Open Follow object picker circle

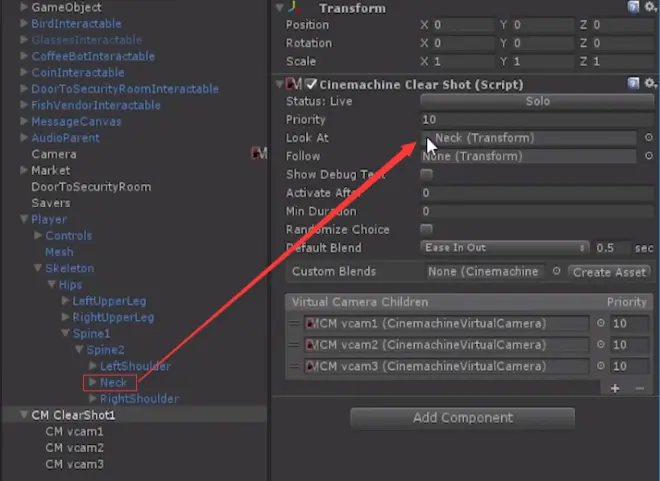[x=649, y=156]
